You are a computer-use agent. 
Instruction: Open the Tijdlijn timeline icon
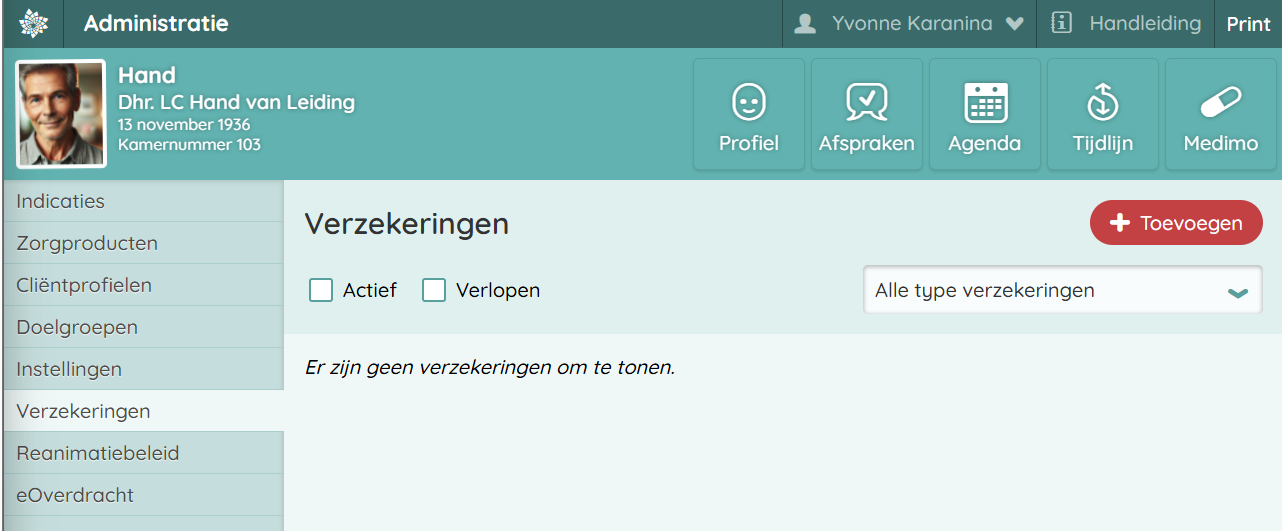coord(1102,102)
